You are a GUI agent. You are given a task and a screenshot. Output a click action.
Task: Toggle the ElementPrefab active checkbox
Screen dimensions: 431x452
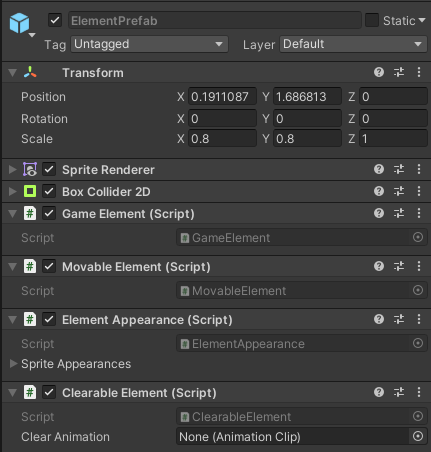coord(55,20)
